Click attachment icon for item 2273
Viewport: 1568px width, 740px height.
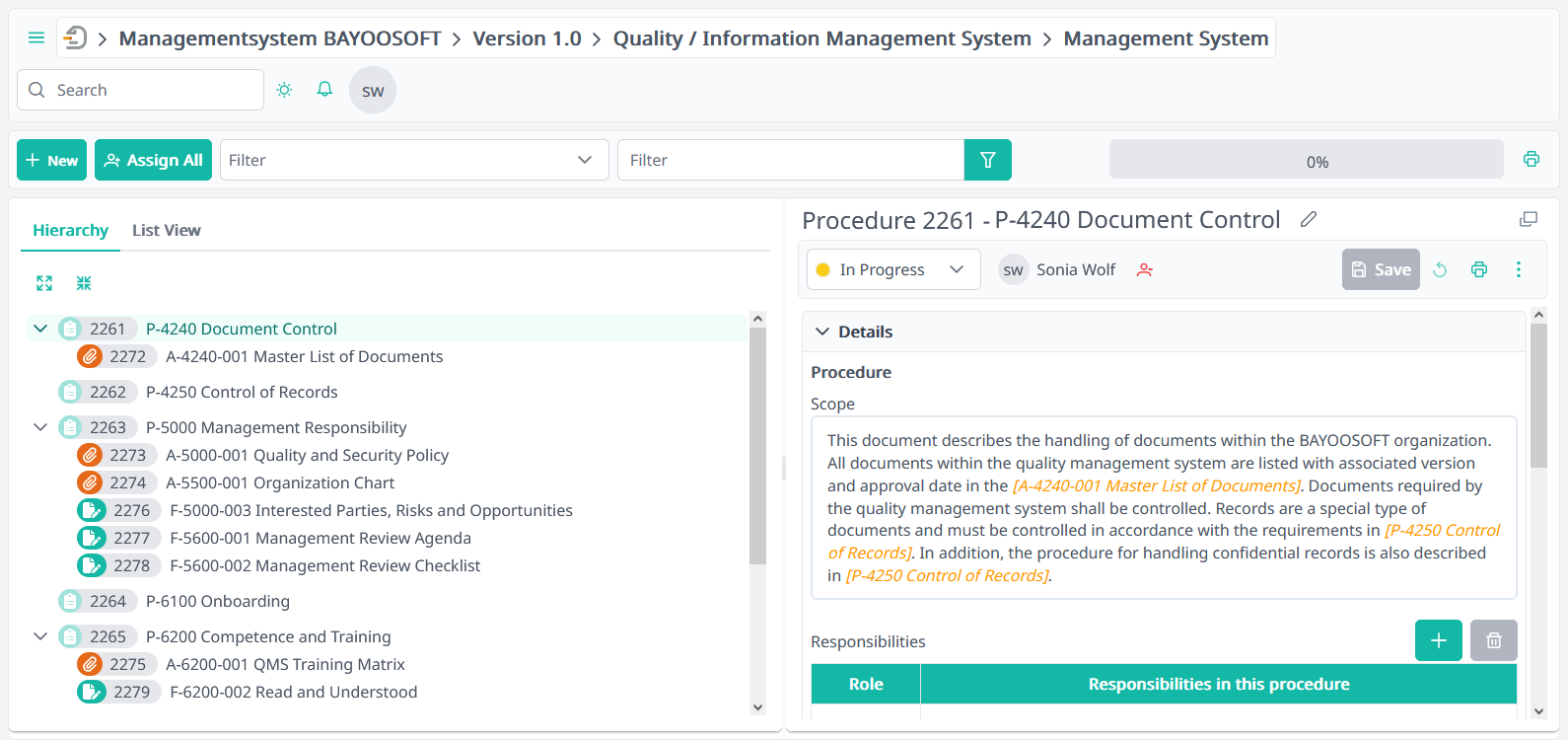(90, 455)
